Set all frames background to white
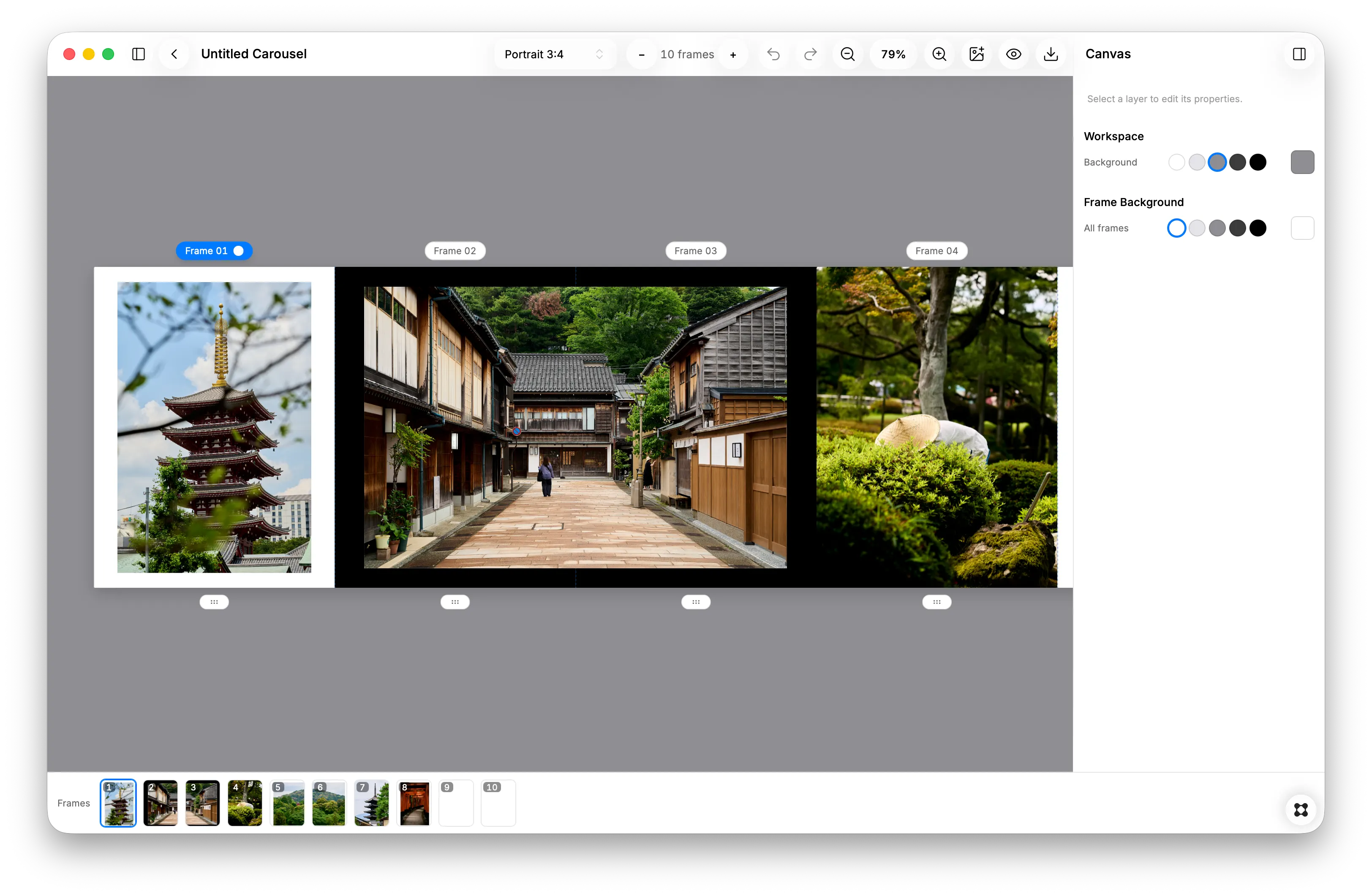The height and width of the screenshot is (896, 1372). pos(1176,228)
